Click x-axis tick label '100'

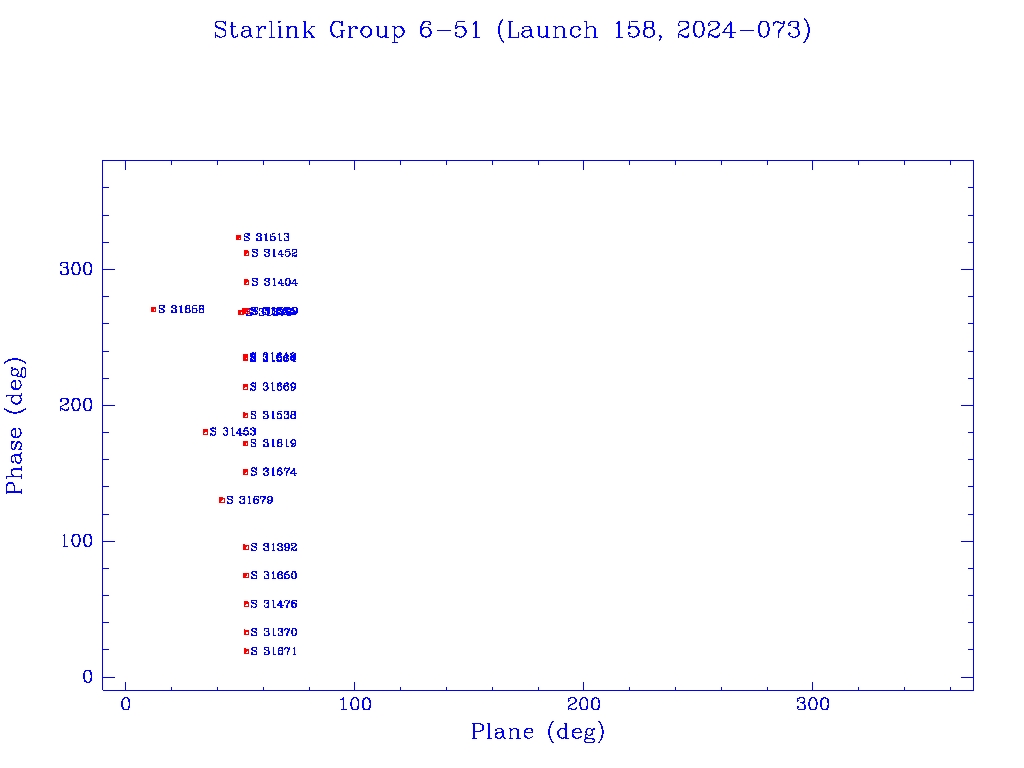355,704
